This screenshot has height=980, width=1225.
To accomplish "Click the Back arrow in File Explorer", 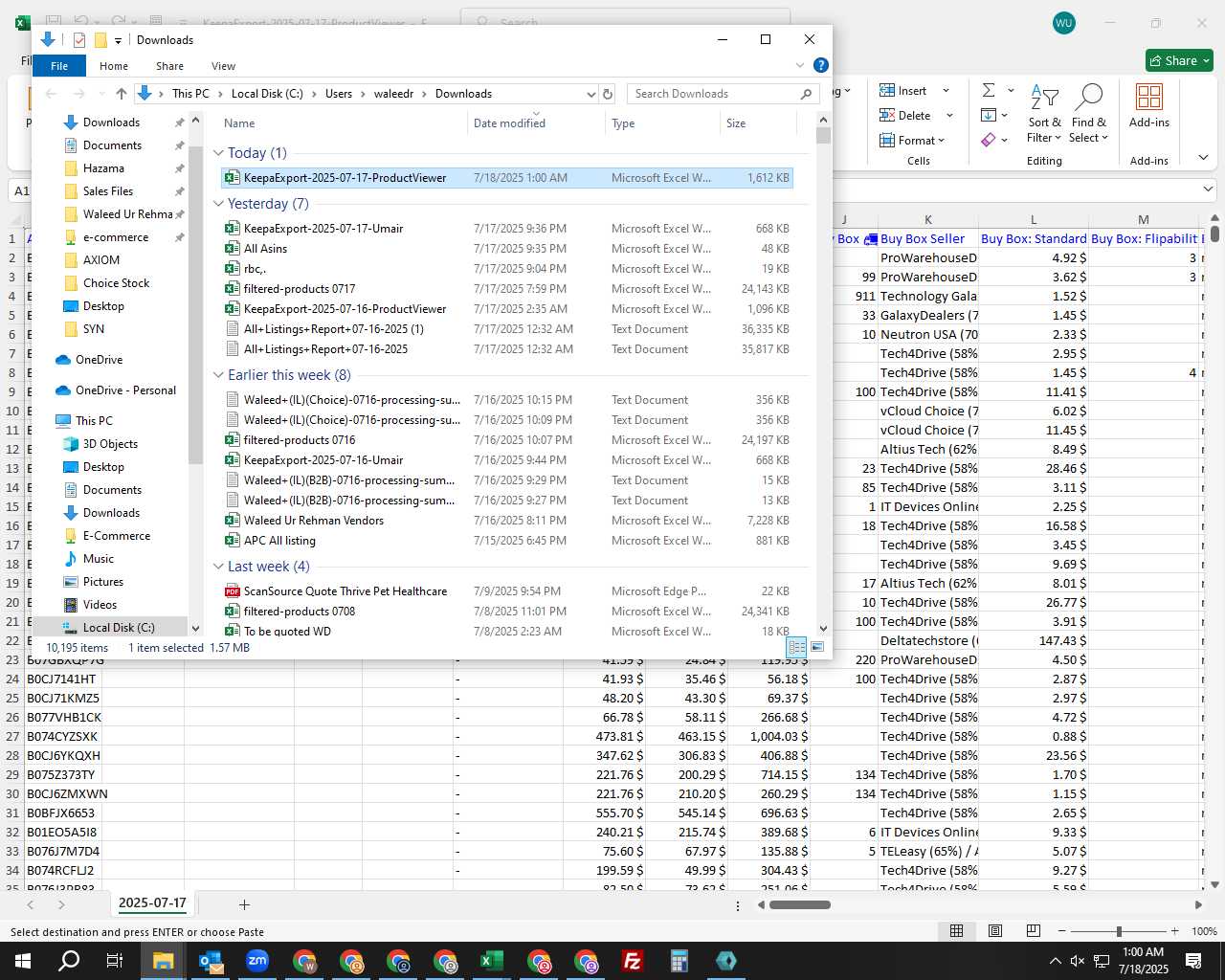I will point(52,94).
